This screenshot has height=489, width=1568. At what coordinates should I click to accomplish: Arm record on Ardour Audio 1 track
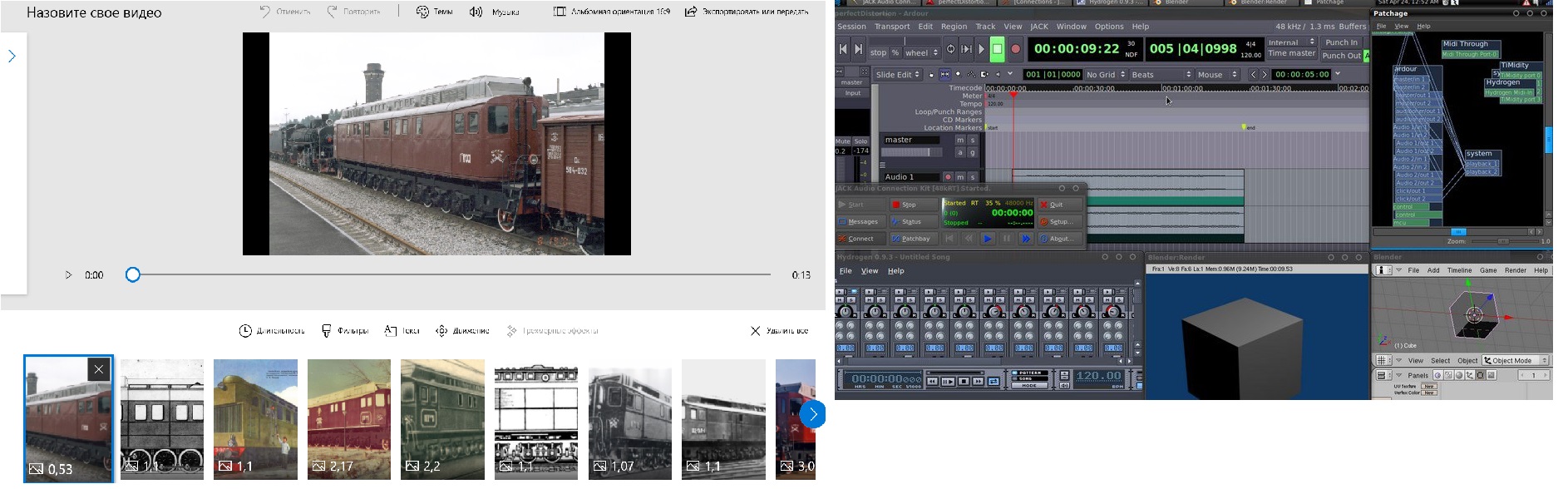[948, 176]
